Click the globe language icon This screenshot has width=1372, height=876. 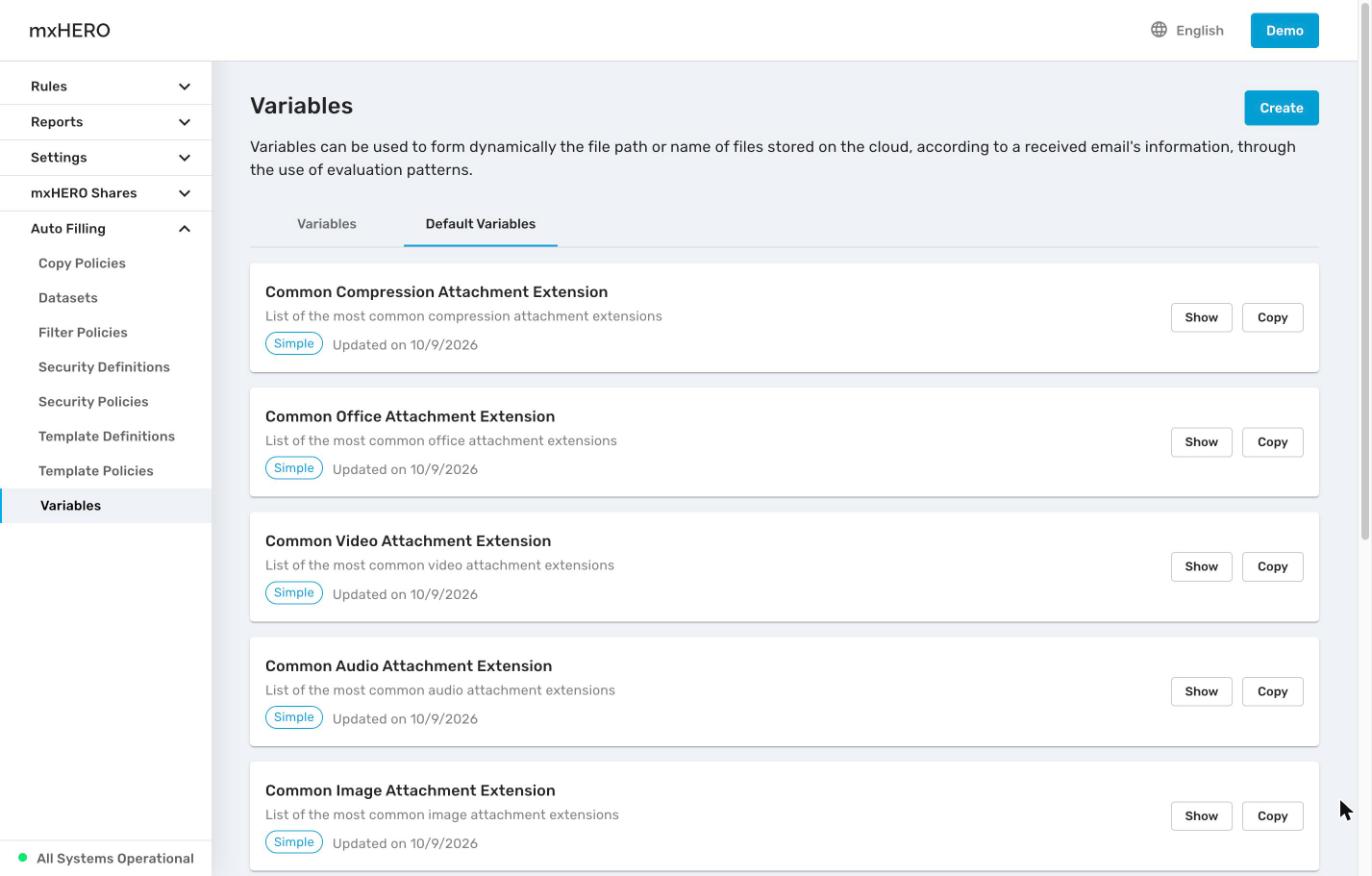coord(1159,30)
